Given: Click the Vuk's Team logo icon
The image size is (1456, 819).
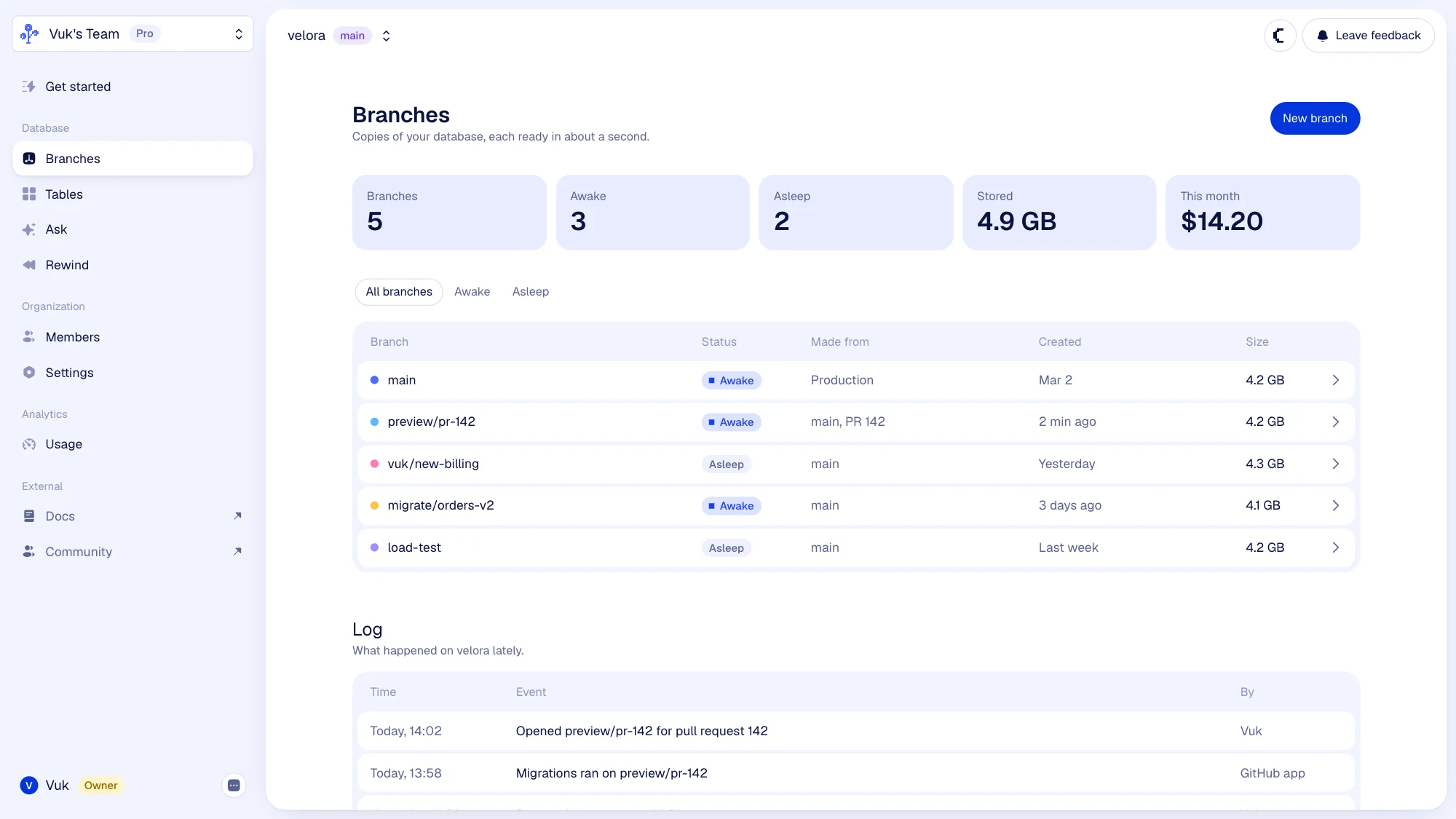Looking at the screenshot, I should pos(29,34).
